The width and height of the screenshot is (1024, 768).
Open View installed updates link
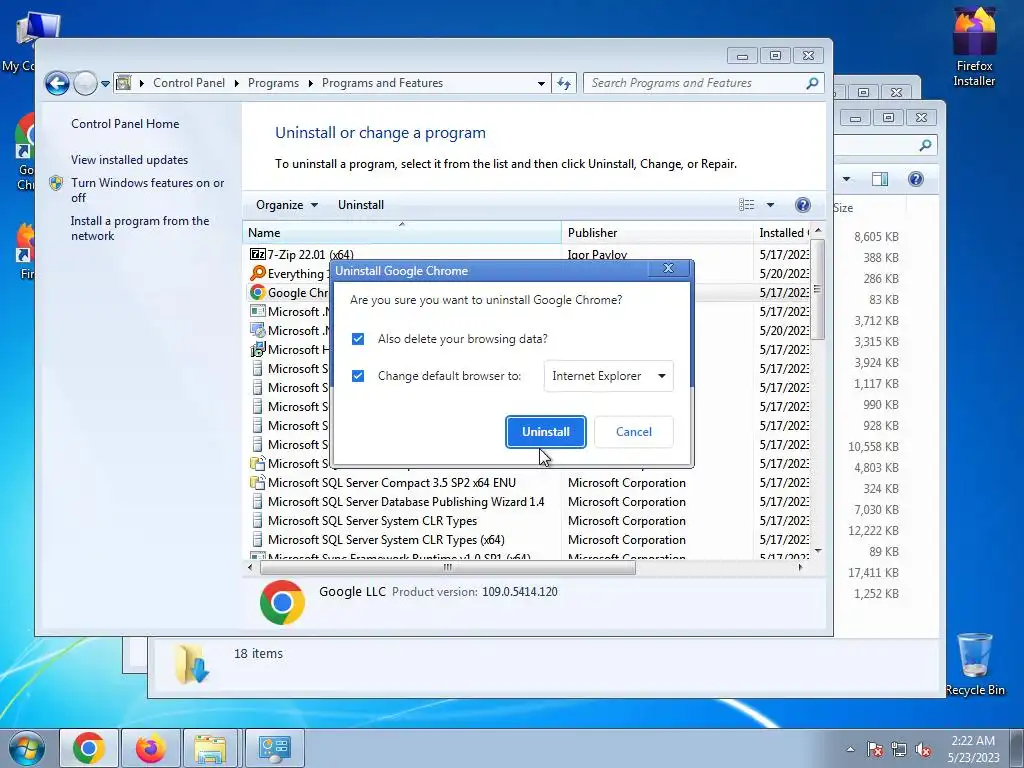[129, 159]
